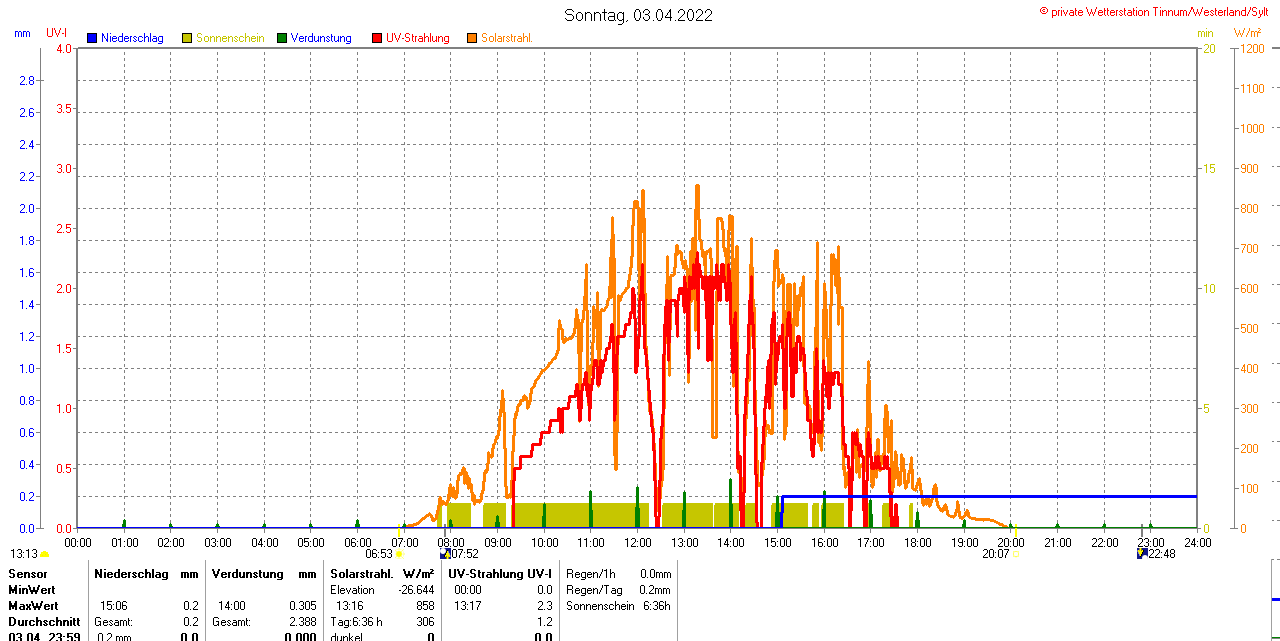Click the yellow sun icon next to 13:13
Image resolution: width=1280 pixels, height=641 pixels.
(x=44, y=554)
